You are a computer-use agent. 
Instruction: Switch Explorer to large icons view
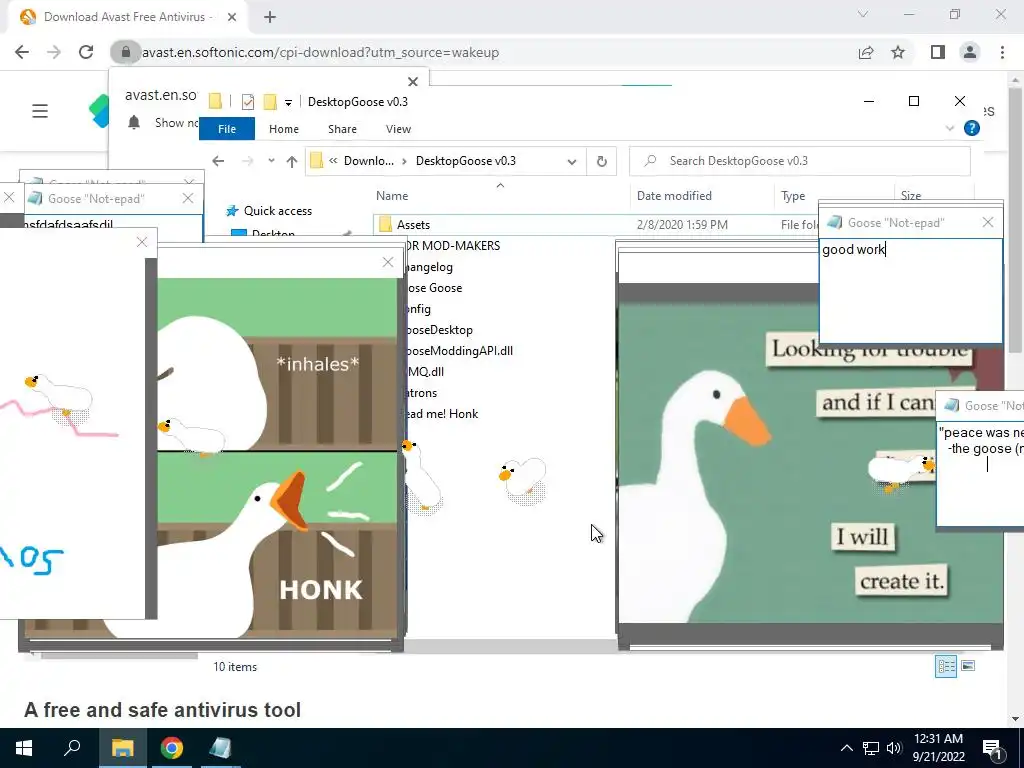pos(968,666)
